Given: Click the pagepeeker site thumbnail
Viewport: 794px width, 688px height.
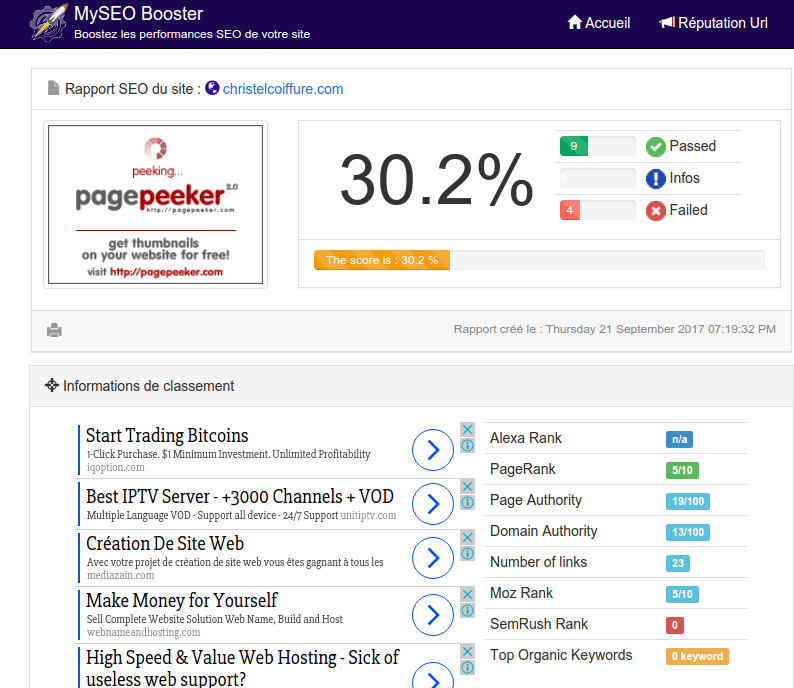Looking at the screenshot, I should (155, 205).
